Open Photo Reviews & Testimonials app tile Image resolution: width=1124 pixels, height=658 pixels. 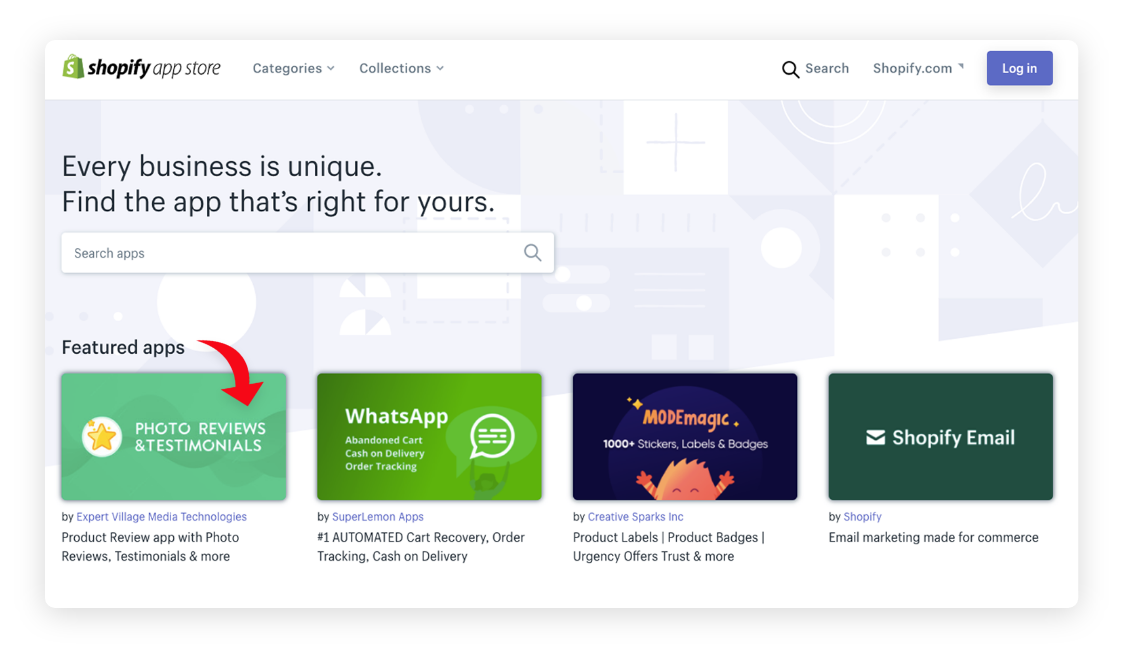pyautogui.click(x=173, y=437)
